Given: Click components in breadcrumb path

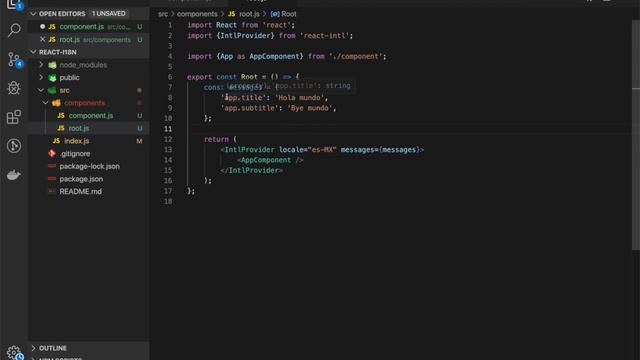Looking at the screenshot, I should coord(197,14).
